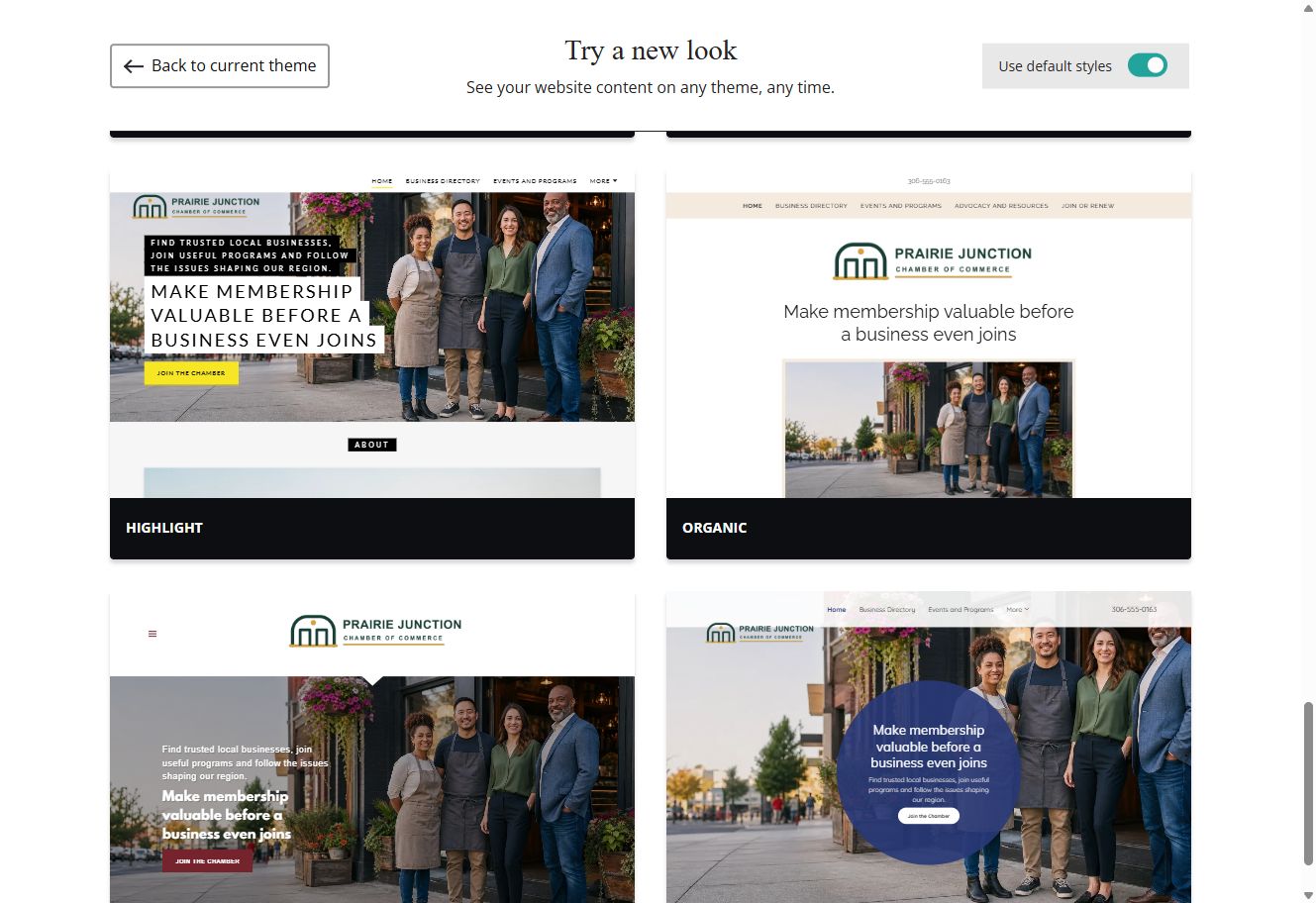This screenshot has width=1316, height=903.
Task: Click Prairie Junction logo in Highlight preview
Action: [196, 206]
